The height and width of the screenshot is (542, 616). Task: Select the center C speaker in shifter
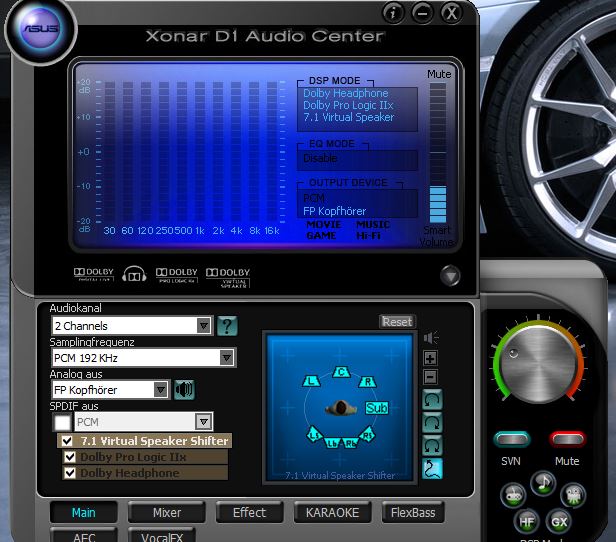pos(341,372)
